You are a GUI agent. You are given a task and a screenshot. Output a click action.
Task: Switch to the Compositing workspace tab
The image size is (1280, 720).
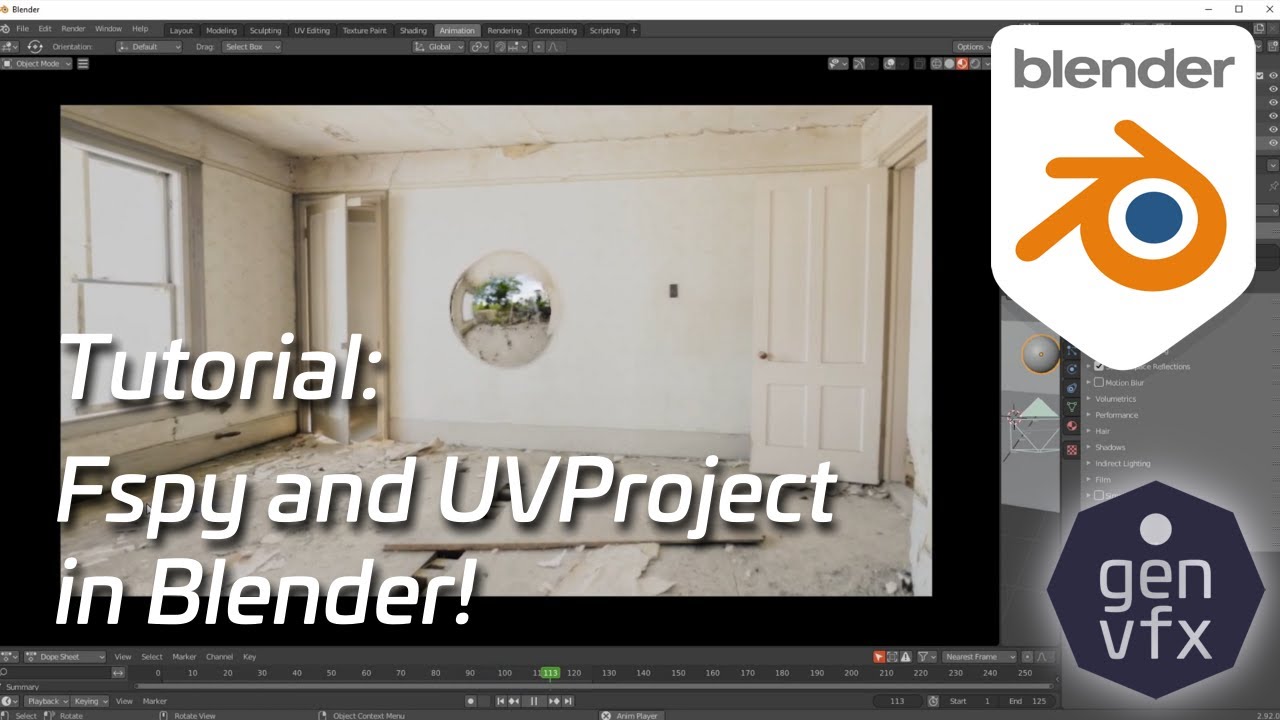point(555,30)
